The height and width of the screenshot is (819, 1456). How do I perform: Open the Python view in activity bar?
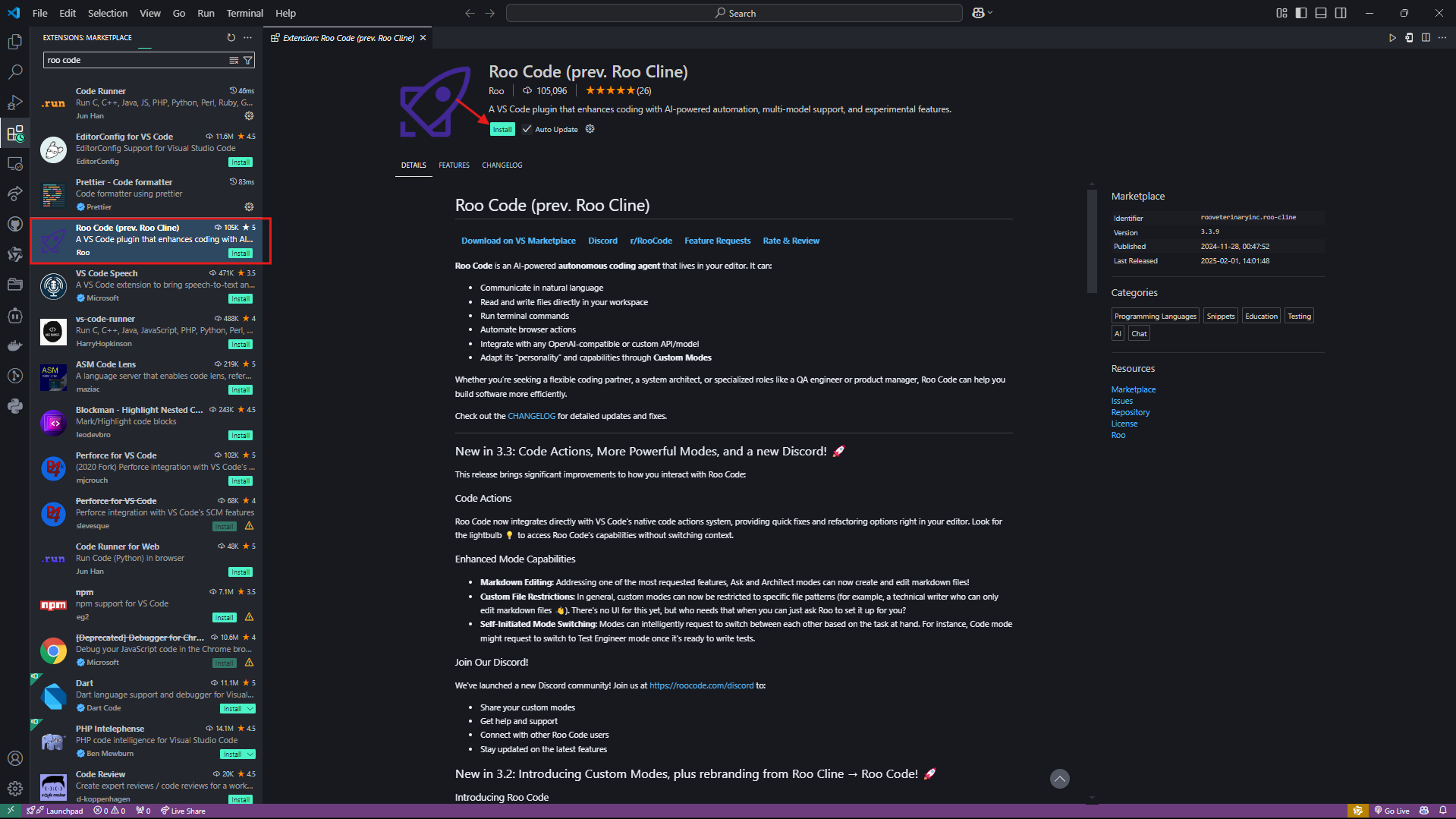(x=15, y=406)
